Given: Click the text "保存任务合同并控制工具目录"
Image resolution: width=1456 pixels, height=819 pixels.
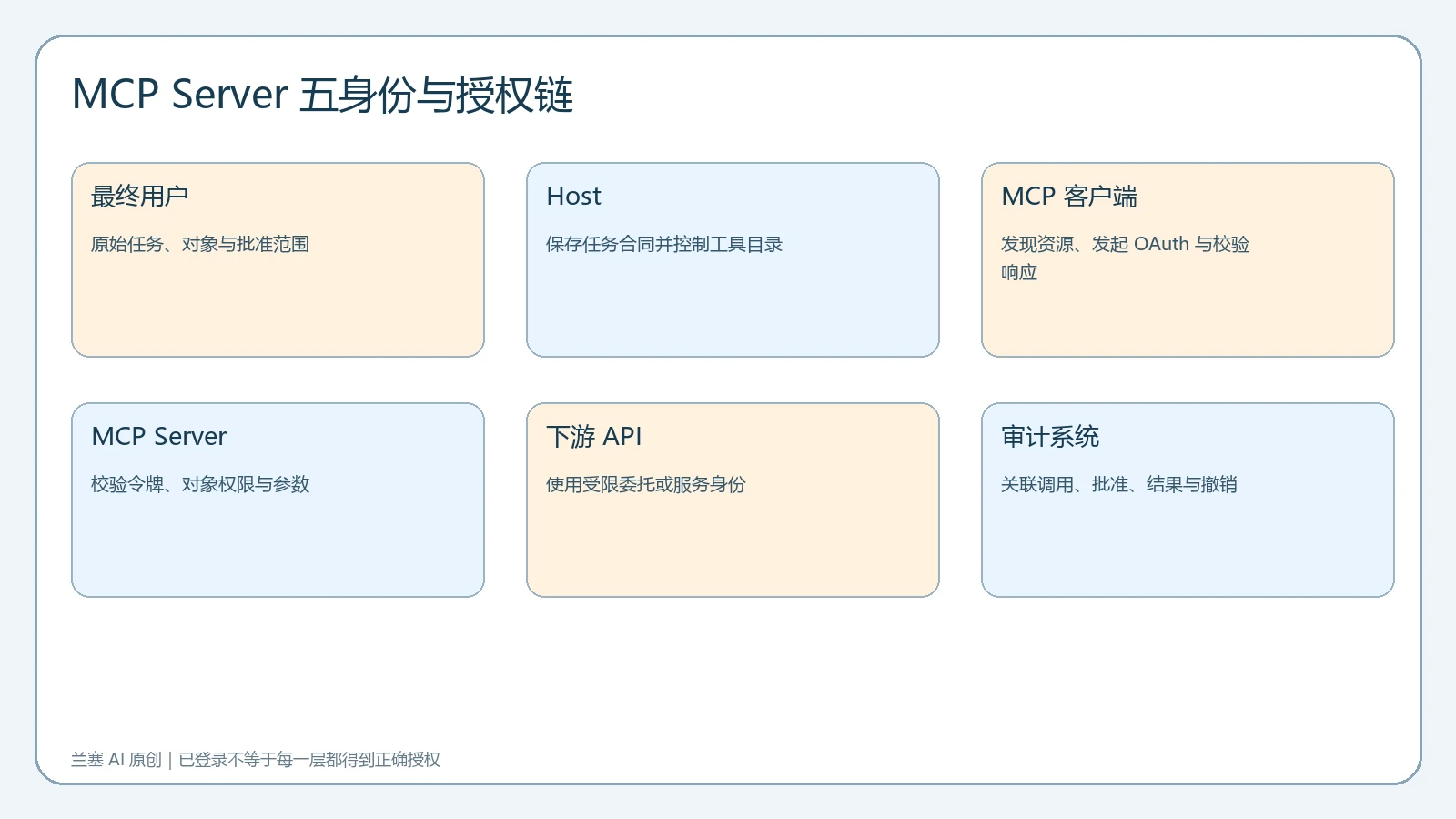Looking at the screenshot, I should [x=664, y=244].
